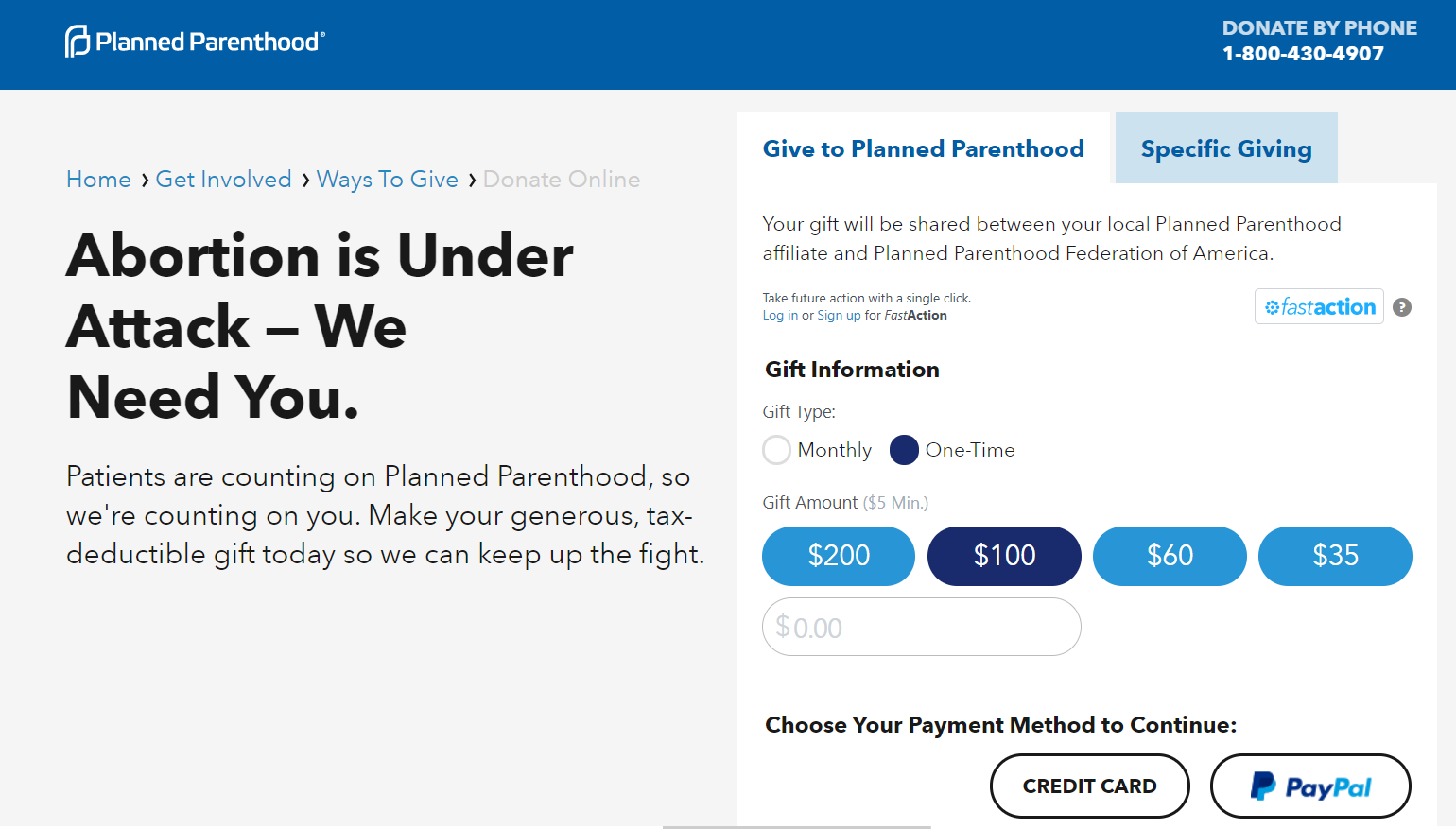Image resolution: width=1456 pixels, height=829 pixels.
Task: Open the FastAction help question mark
Action: click(1402, 307)
